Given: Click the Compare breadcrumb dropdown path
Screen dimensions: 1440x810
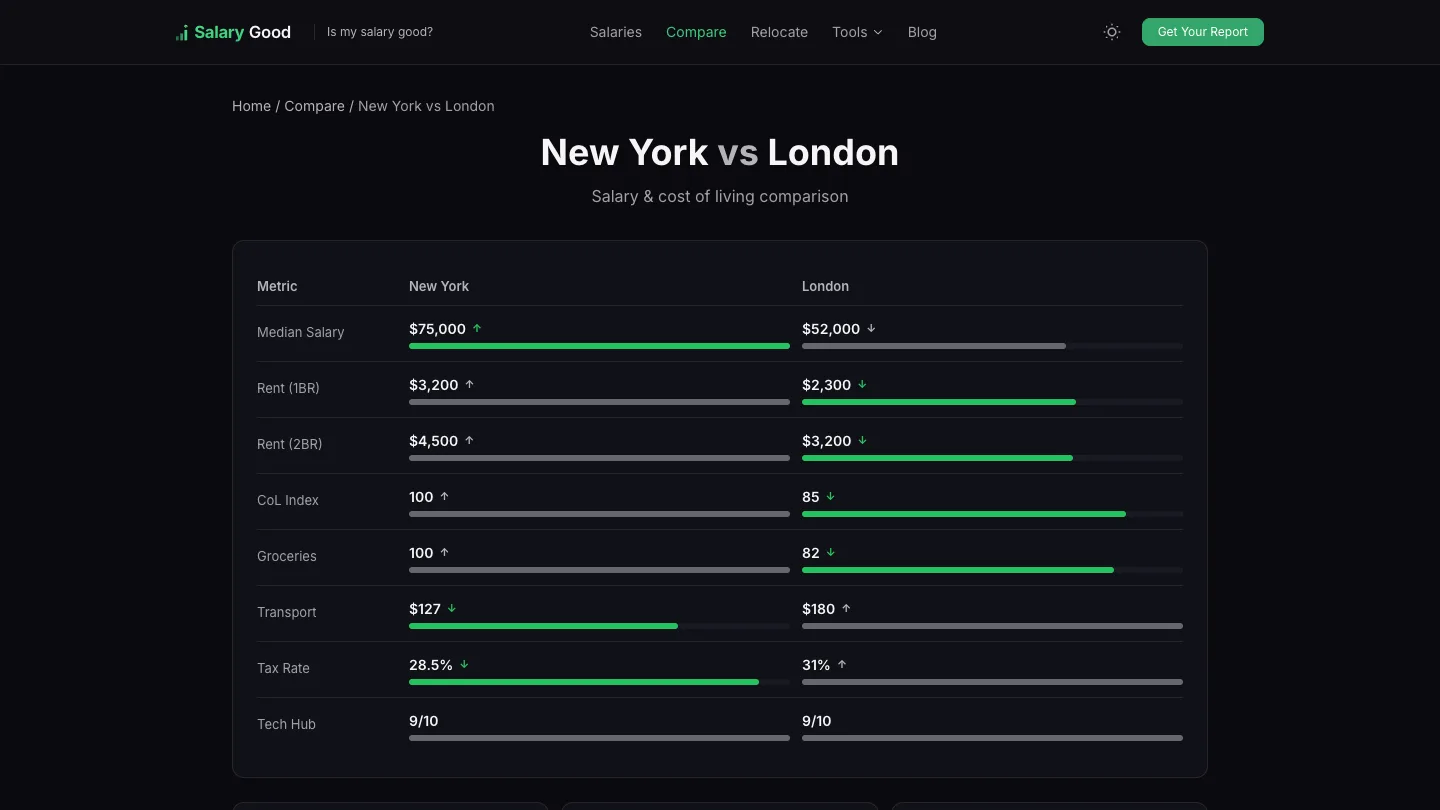Looking at the screenshot, I should pos(314,106).
